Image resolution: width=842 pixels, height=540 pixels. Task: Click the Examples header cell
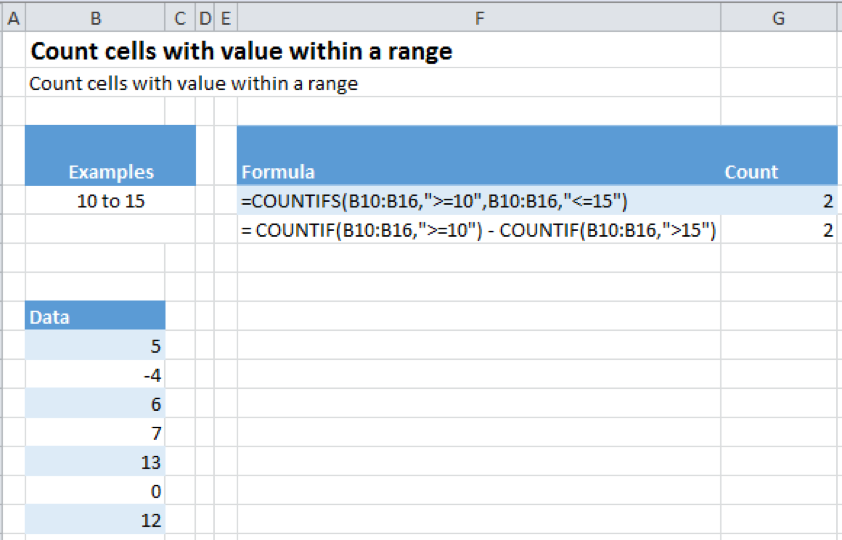coord(111,156)
